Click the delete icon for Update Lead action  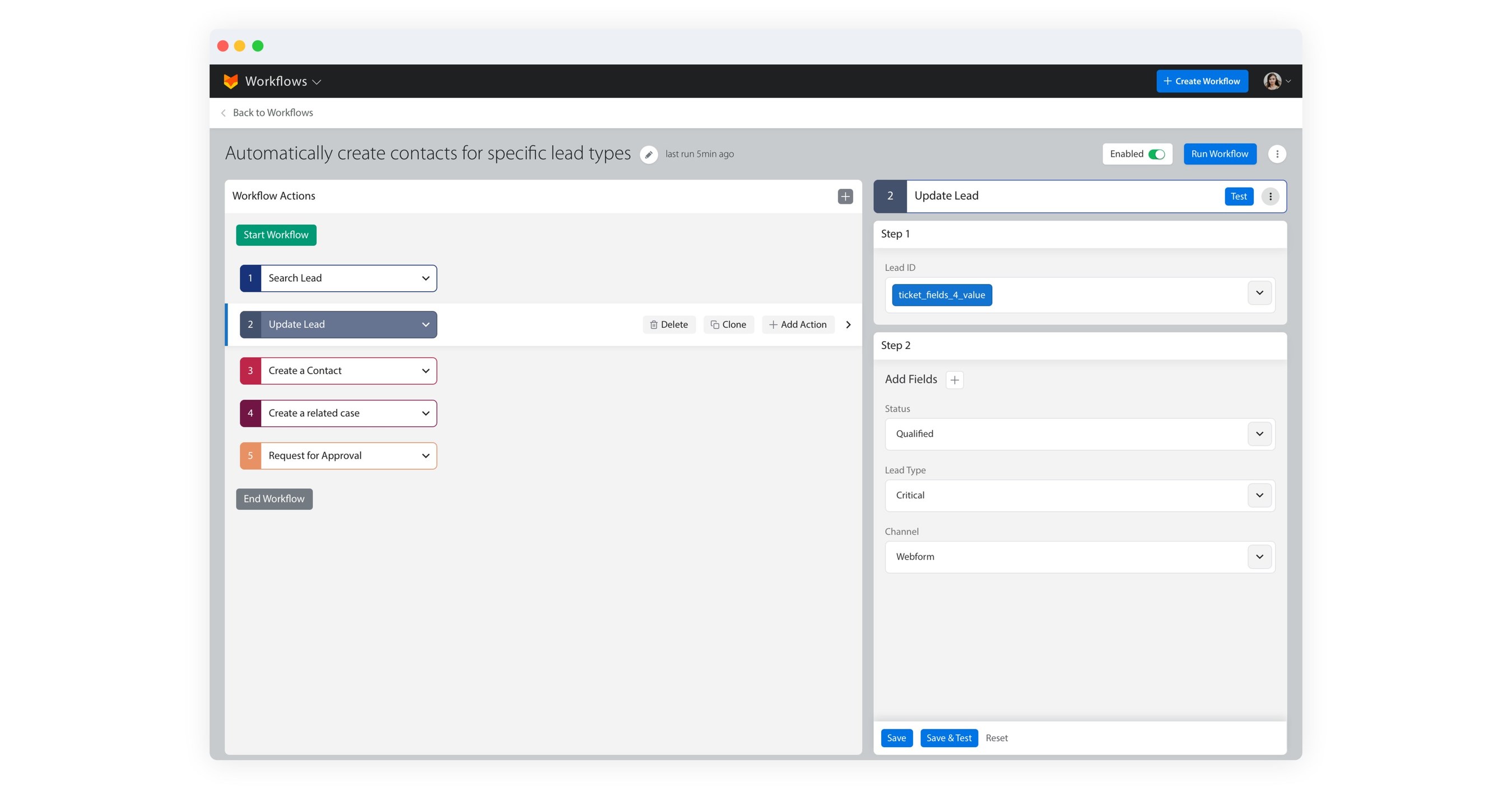pos(653,324)
